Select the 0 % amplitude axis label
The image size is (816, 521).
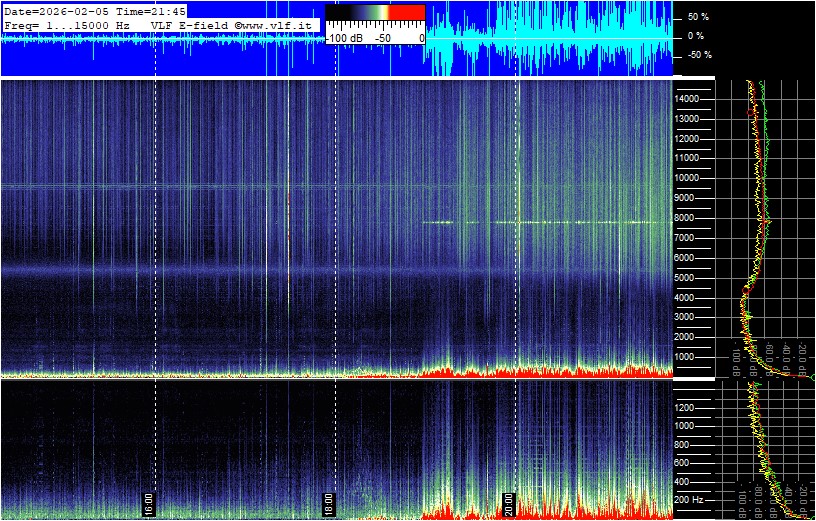[x=697, y=36]
